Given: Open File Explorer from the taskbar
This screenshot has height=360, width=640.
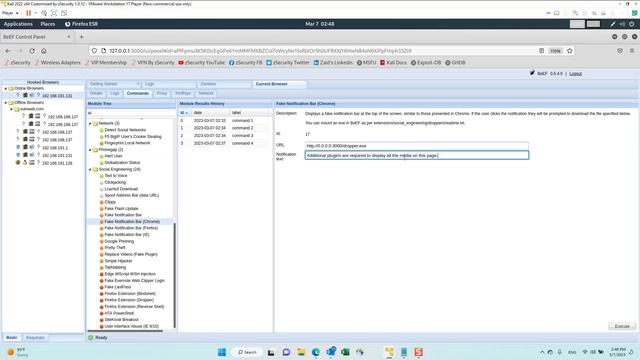Looking at the screenshot, I should [301, 352].
